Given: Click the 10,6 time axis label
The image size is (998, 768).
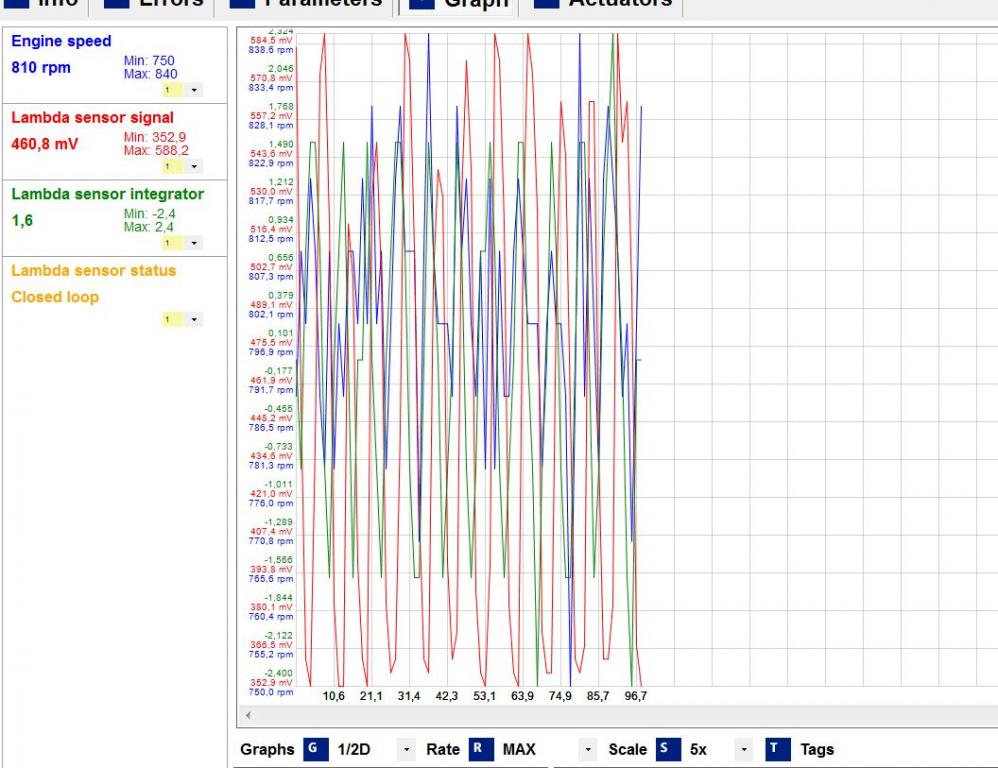Looking at the screenshot, I should (334, 696).
